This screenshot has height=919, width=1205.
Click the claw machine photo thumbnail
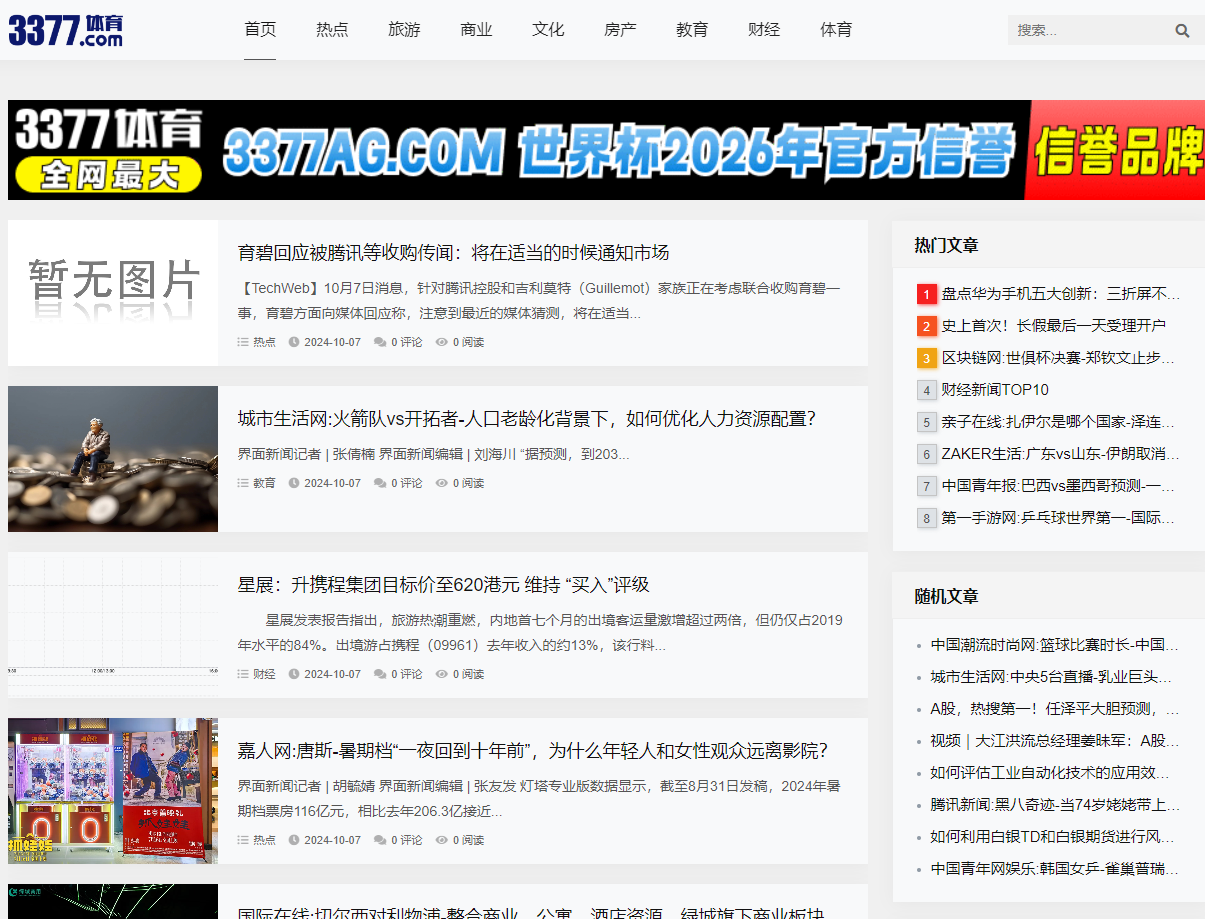click(x=113, y=791)
